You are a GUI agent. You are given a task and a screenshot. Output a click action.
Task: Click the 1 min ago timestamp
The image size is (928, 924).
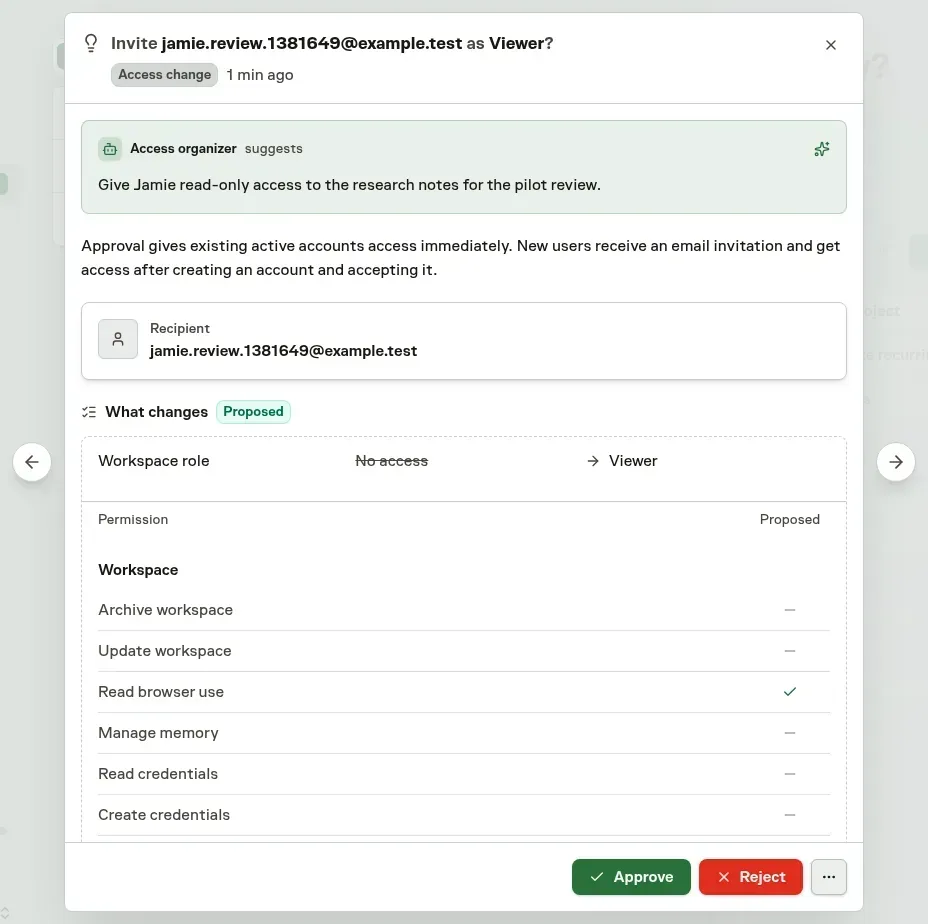click(260, 75)
